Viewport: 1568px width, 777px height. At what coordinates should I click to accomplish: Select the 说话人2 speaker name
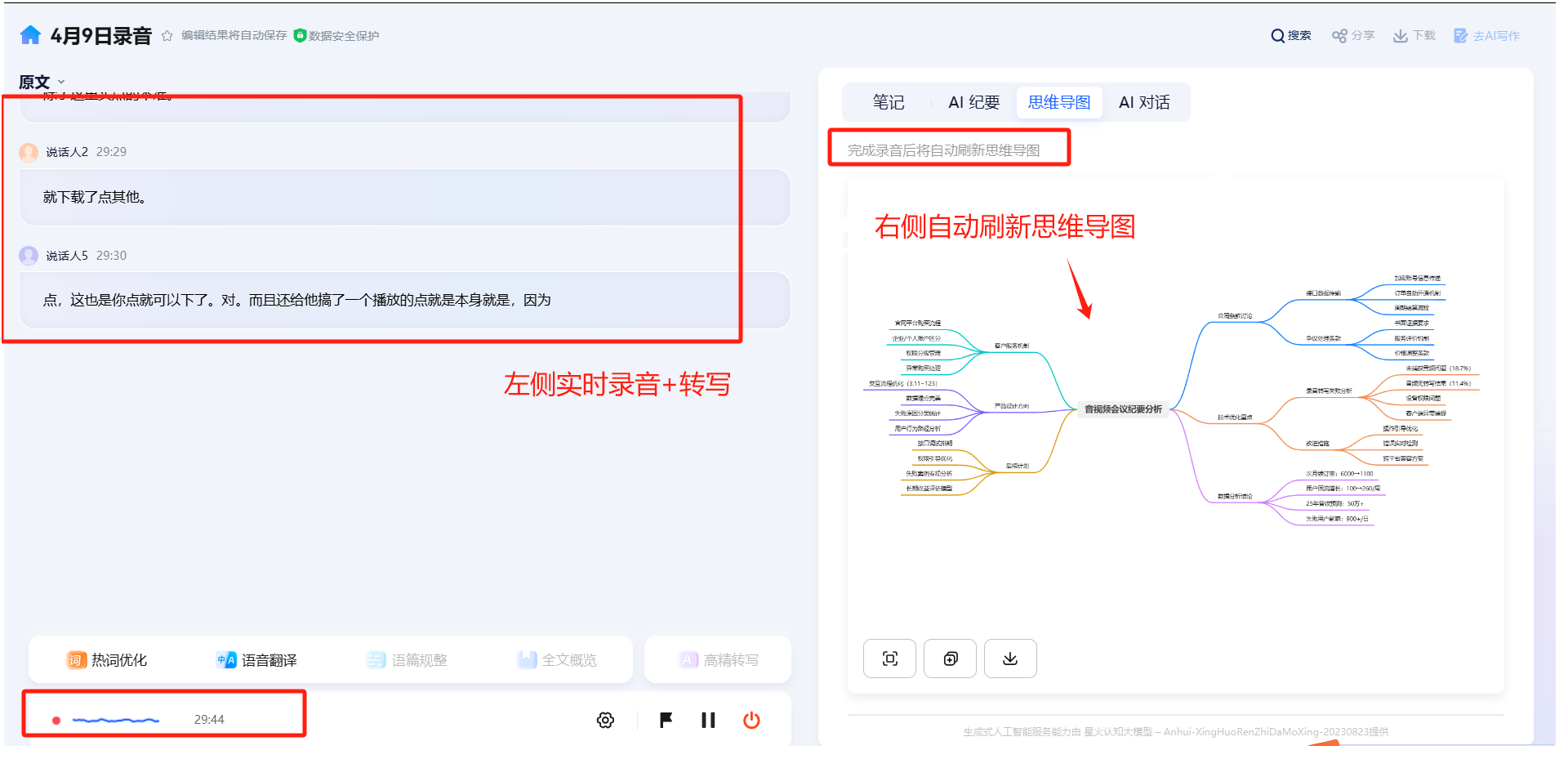67,152
